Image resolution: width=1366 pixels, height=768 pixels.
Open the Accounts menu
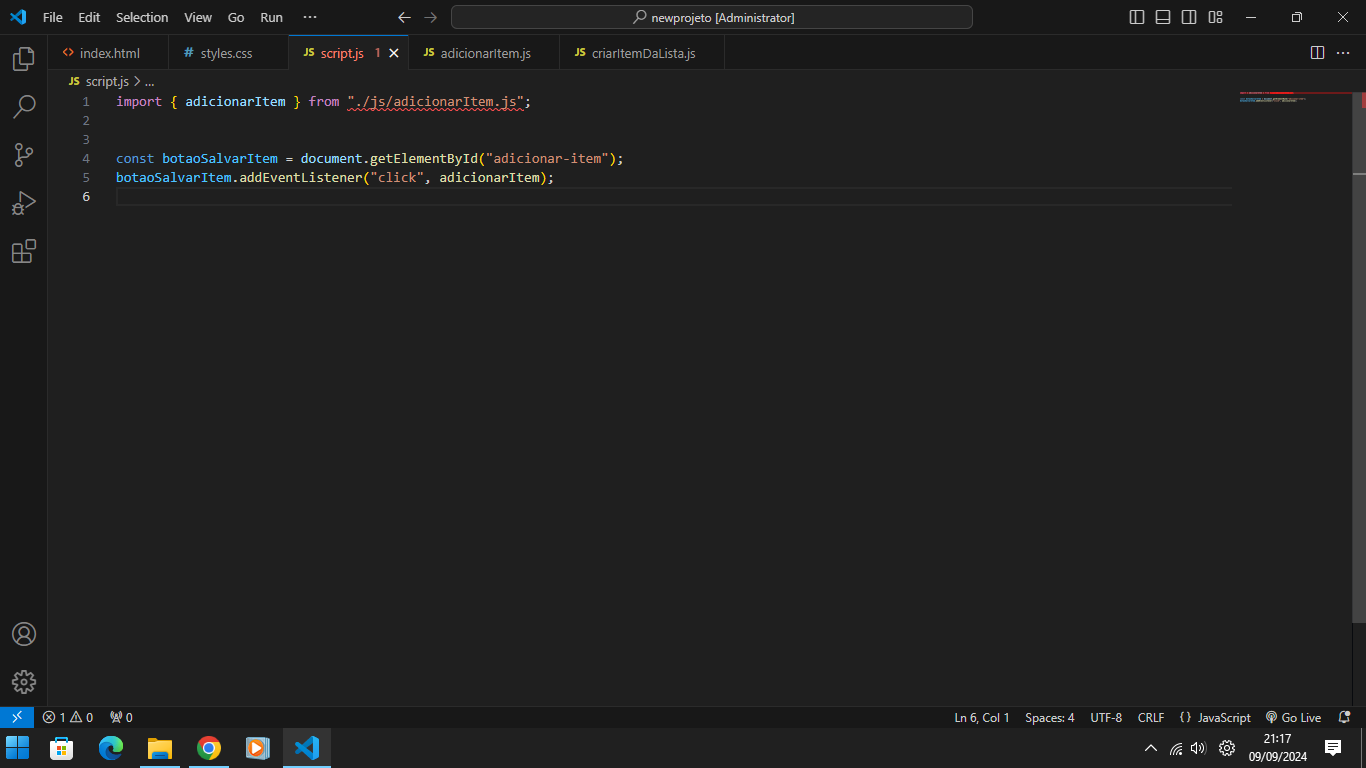click(x=24, y=634)
